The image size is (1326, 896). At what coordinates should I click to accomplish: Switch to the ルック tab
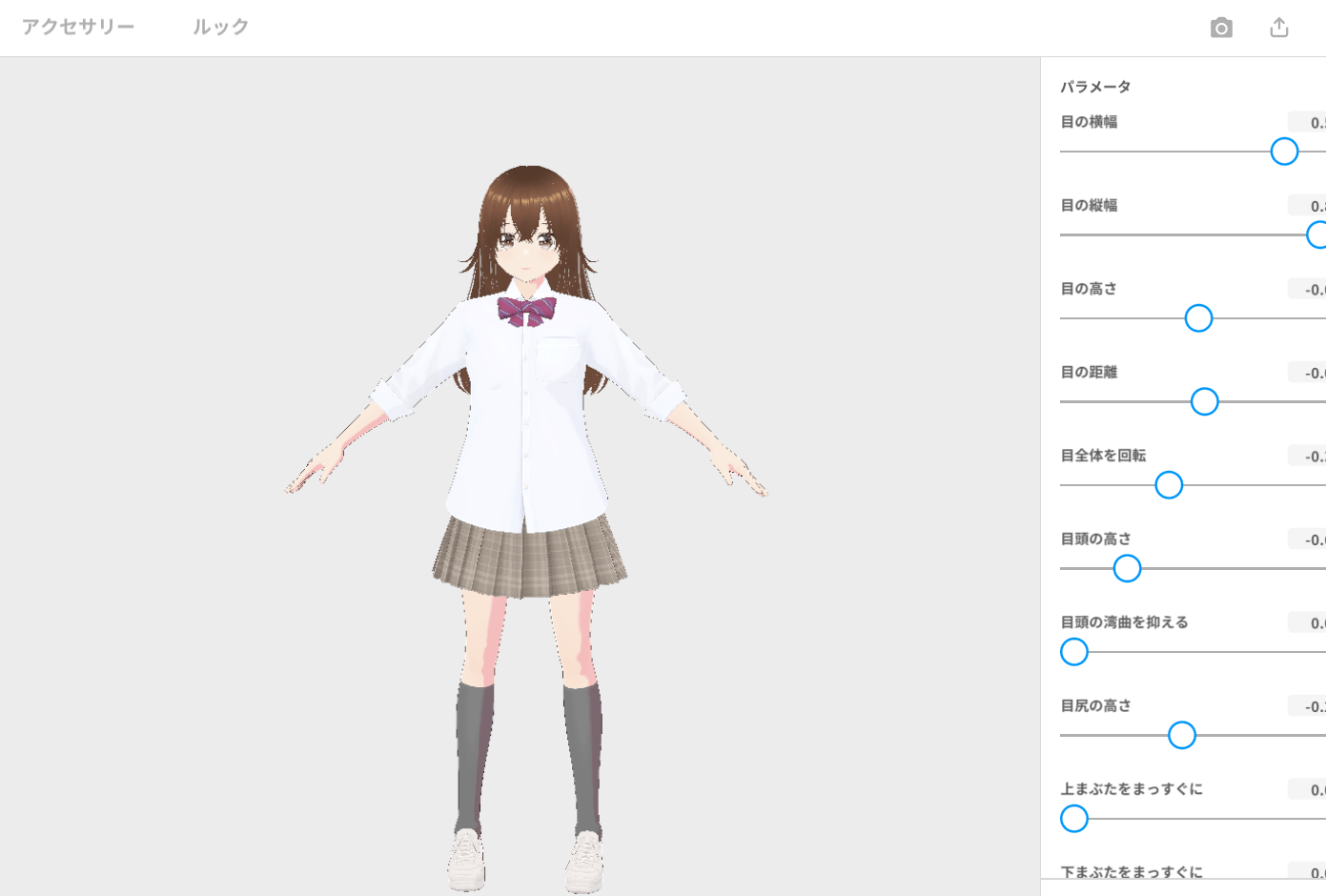tap(220, 27)
